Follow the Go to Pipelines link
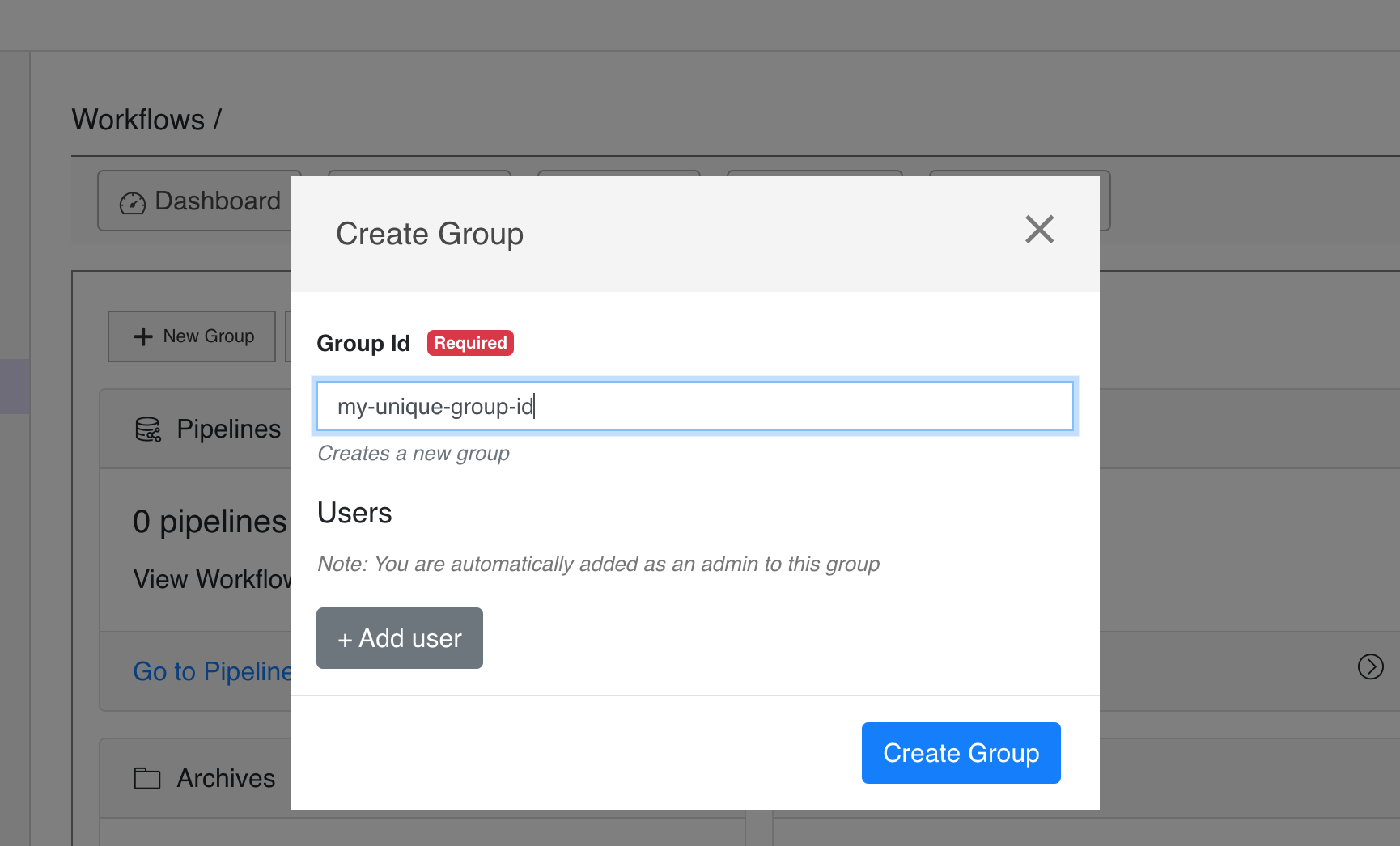1400x846 pixels. tap(212, 671)
